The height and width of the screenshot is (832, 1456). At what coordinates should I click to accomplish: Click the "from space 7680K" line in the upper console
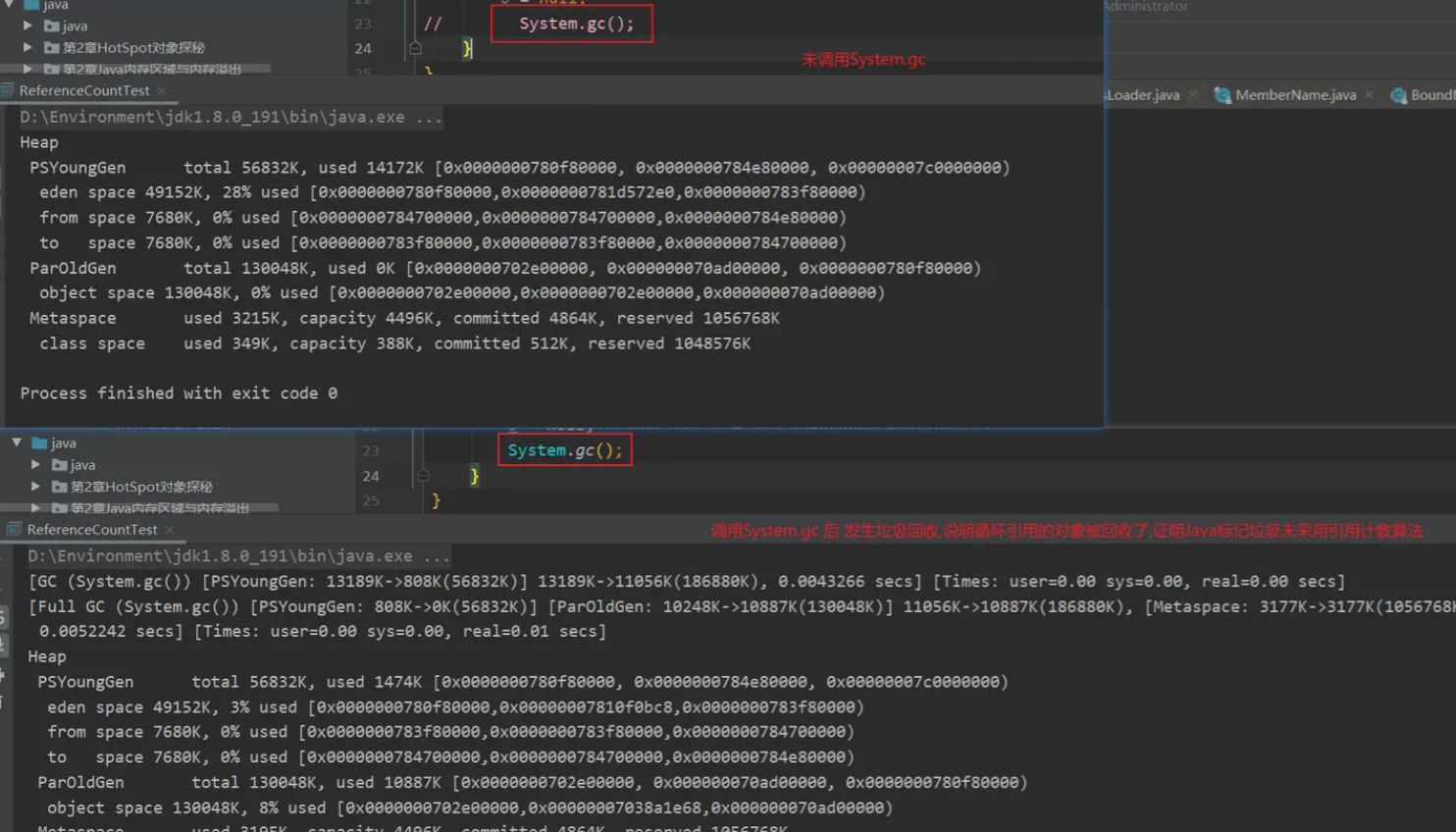(x=442, y=218)
